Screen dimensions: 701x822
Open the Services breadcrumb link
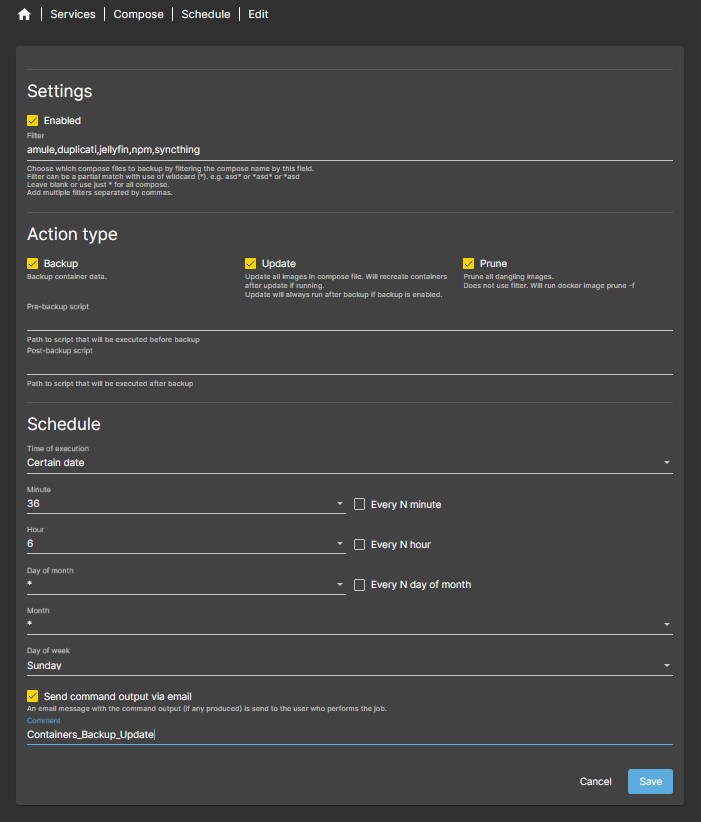coord(73,15)
